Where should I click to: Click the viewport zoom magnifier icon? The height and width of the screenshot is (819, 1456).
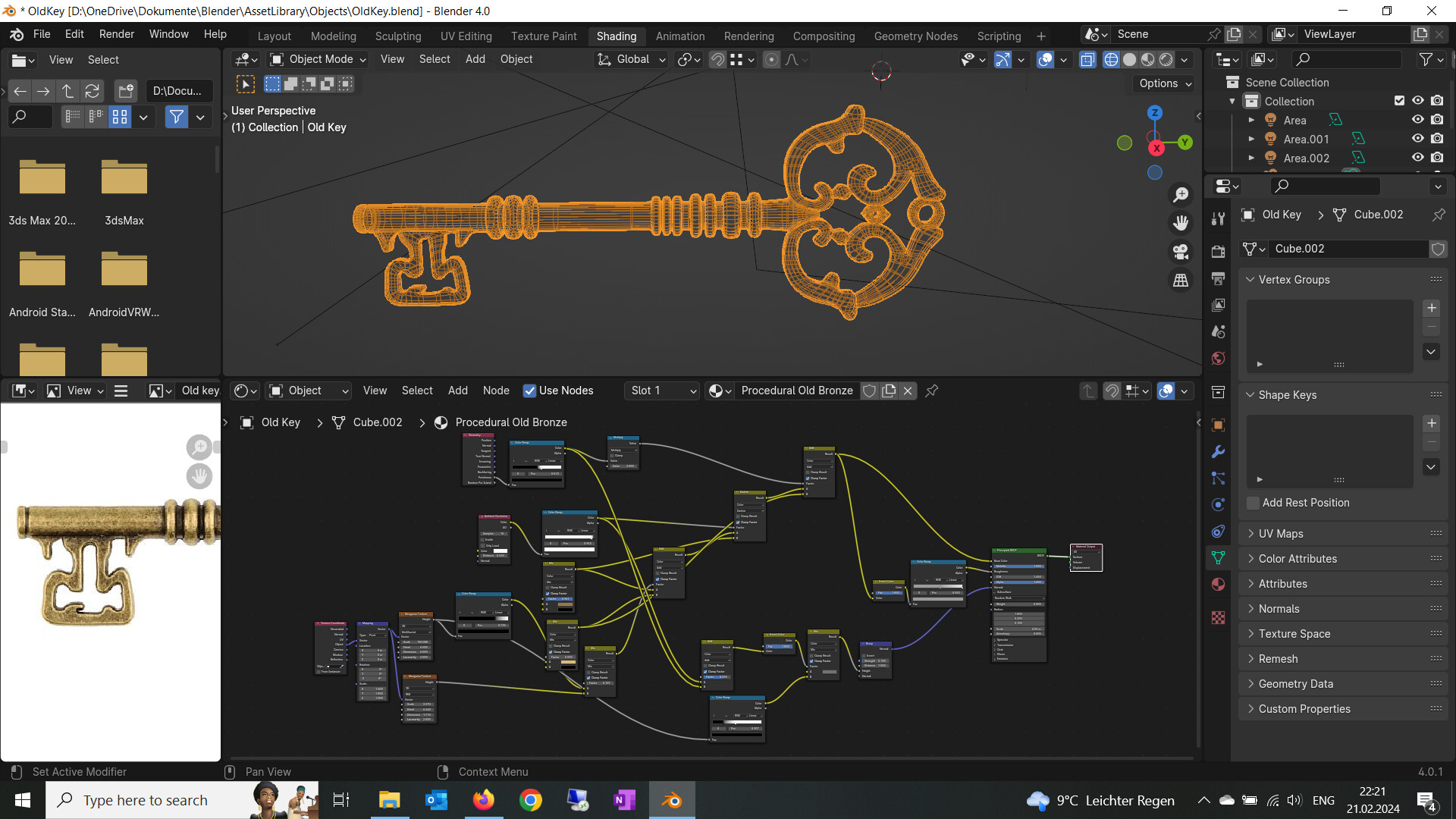(1181, 195)
